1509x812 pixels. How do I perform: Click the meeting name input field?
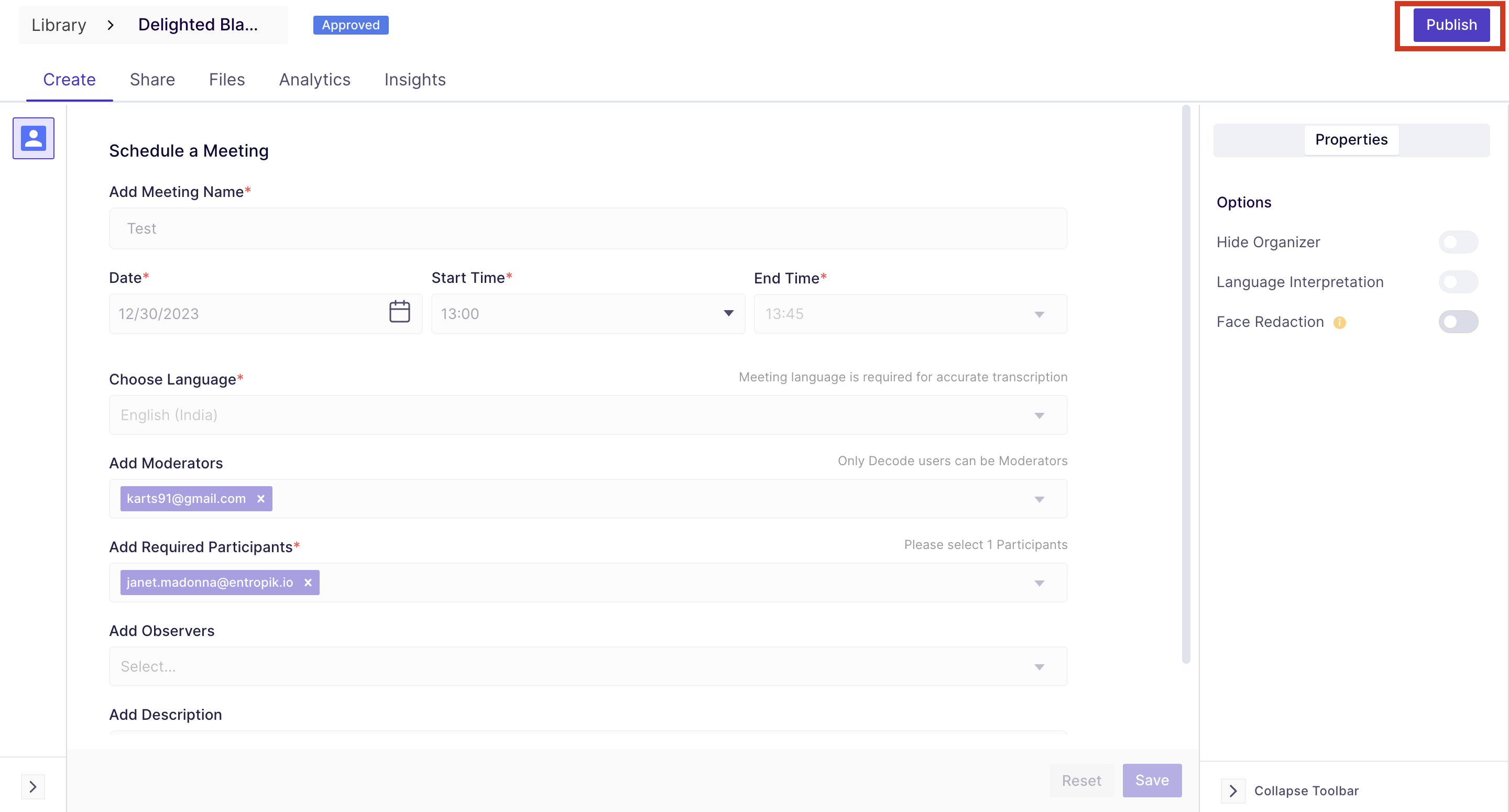pos(587,228)
